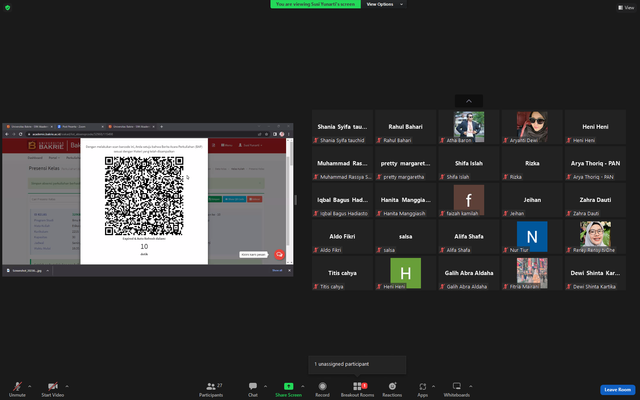Select Nur Tiur's 'N' avatar tile
This screenshot has width=640, height=400.
tap(532, 236)
